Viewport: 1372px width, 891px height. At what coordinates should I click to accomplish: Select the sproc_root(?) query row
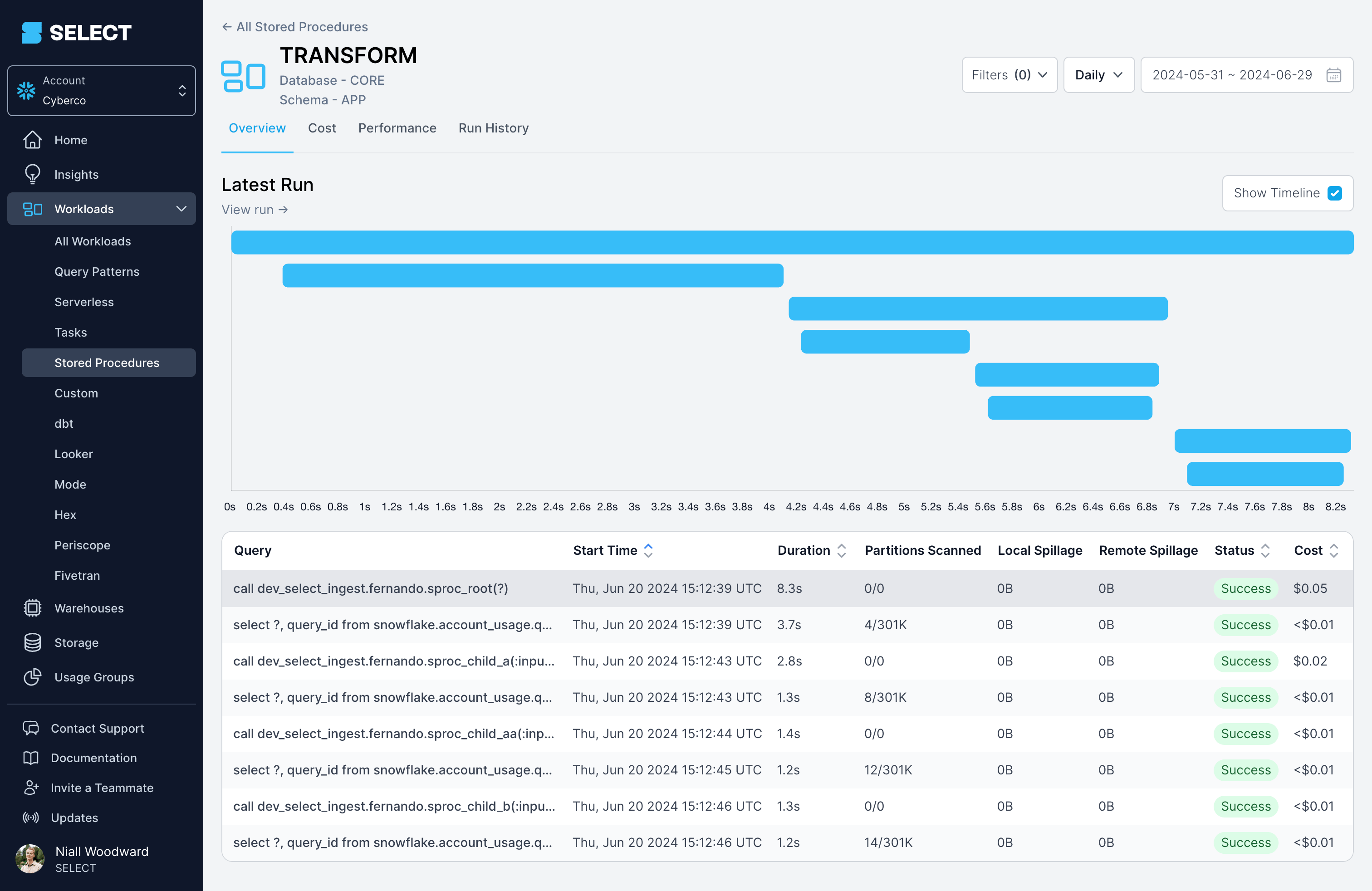coord(788,588)
